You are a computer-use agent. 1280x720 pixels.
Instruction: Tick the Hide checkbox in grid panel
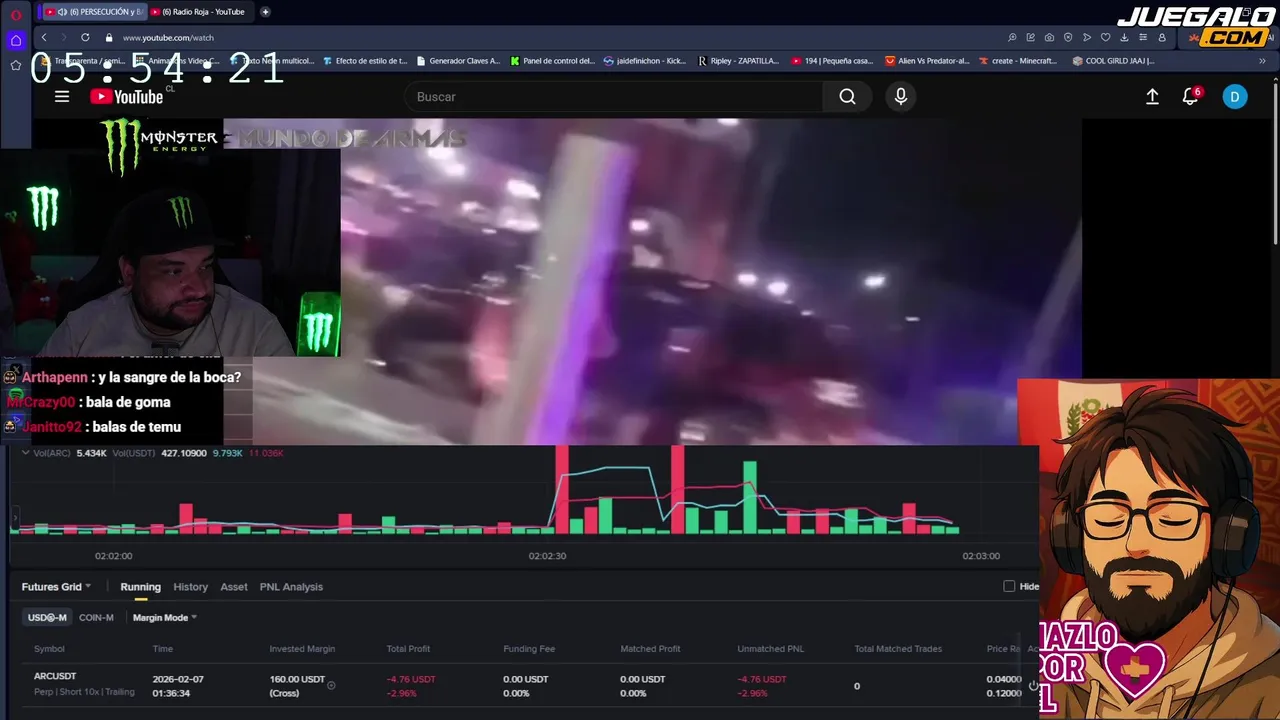tap(1009, 586)
